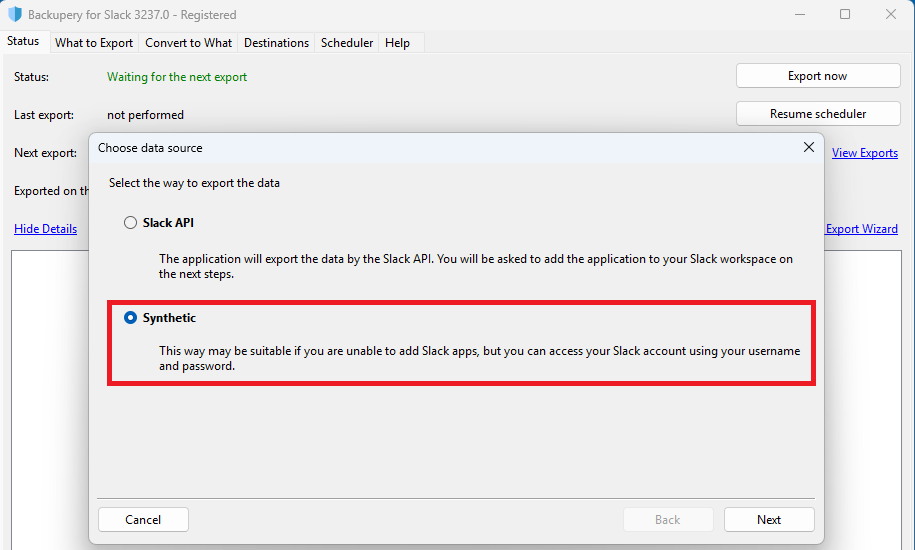Click the Synthetic option description paragraph
This screenshot has height=550, width=915.
point(480,358)
